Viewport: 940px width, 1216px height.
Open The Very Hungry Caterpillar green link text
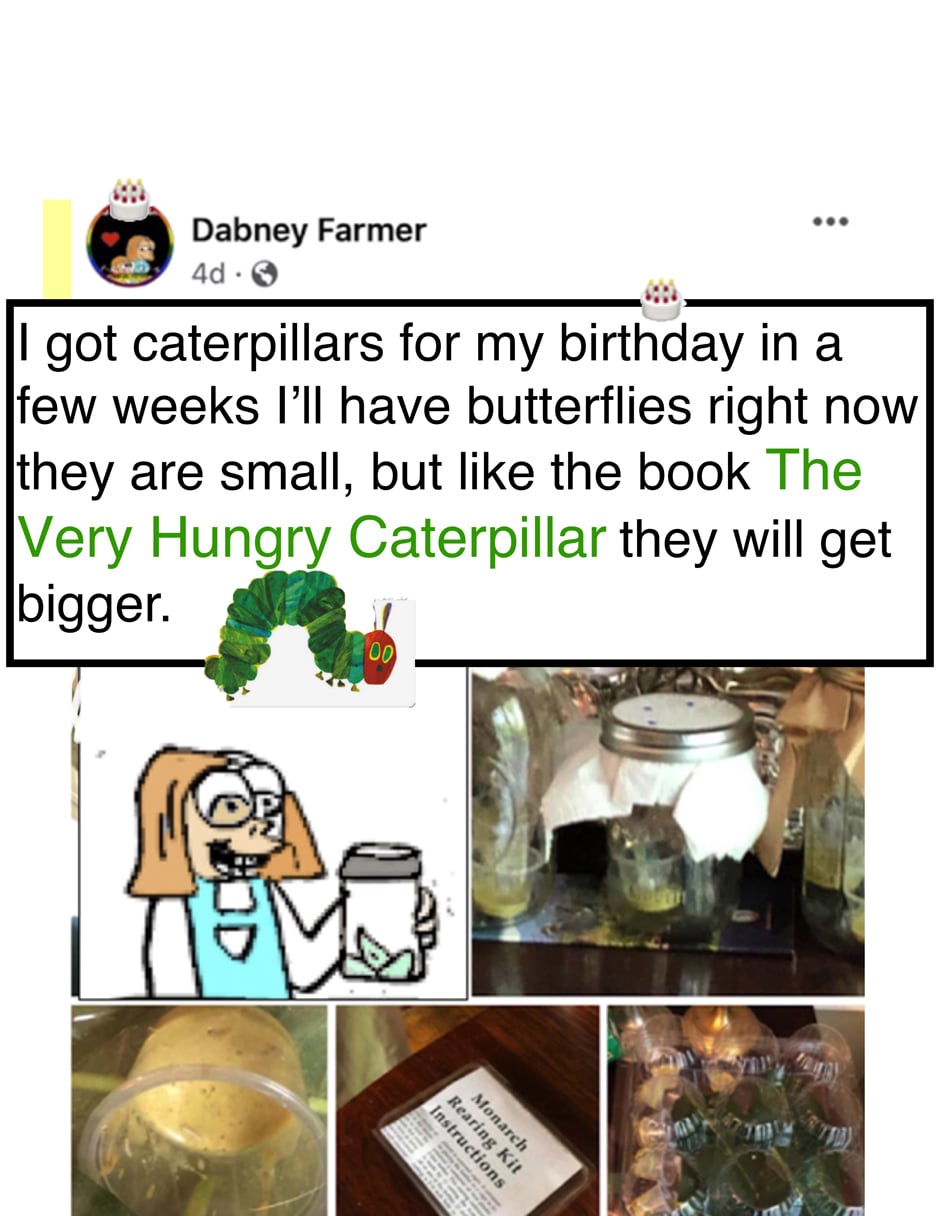click(440, 504)
